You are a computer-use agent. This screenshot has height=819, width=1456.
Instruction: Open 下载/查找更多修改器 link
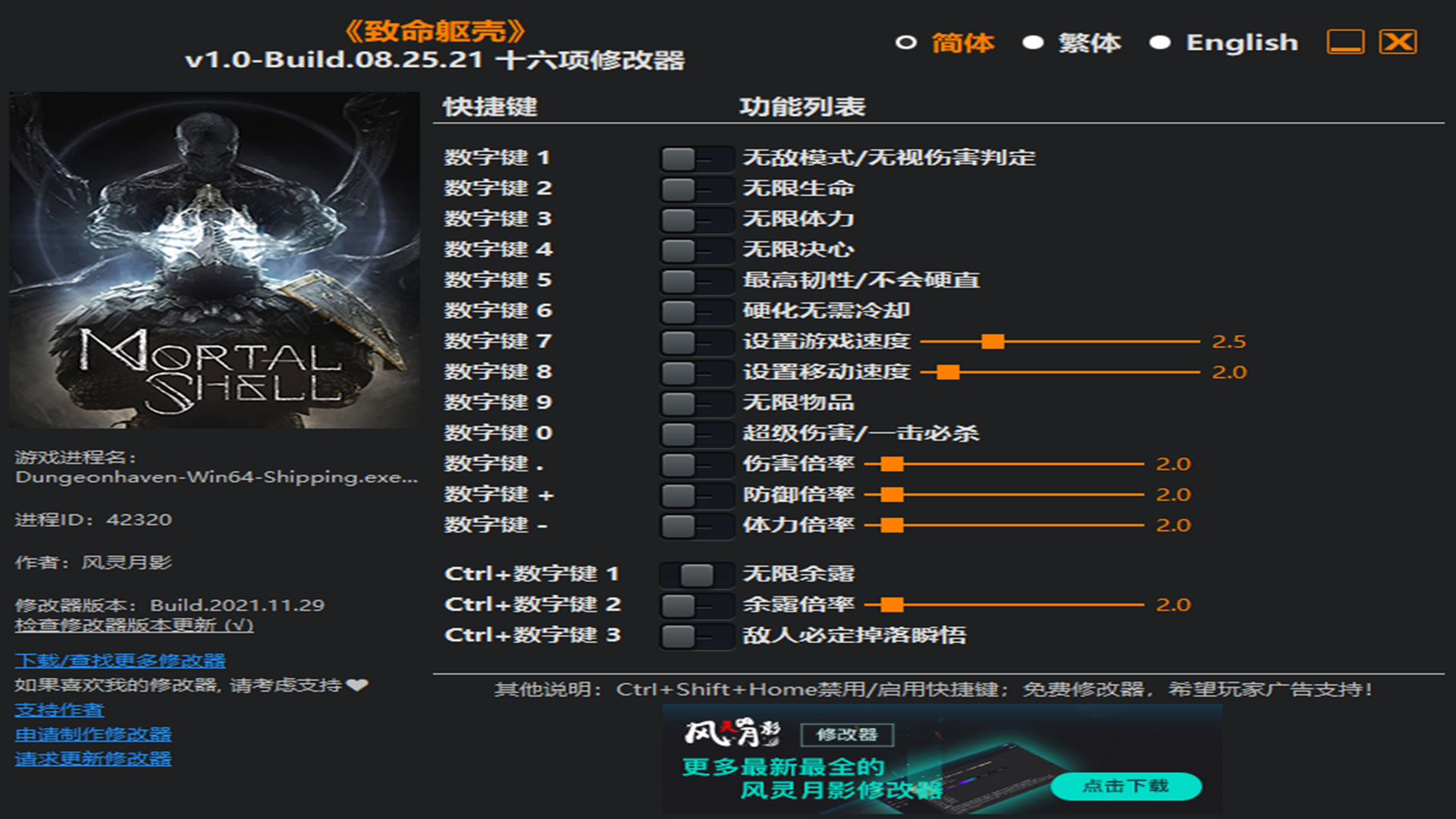120,661
